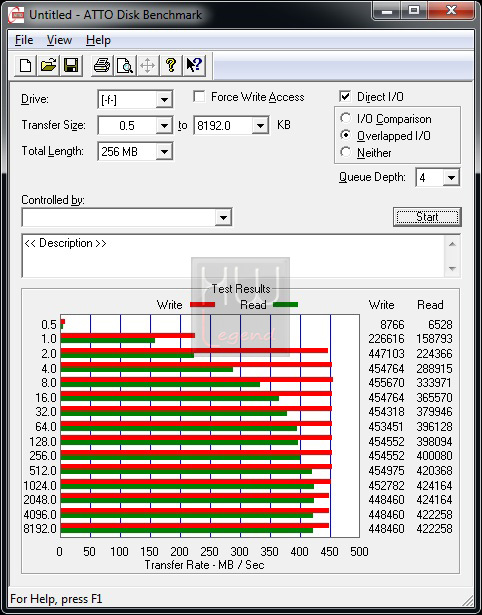The width and height of the screenshot is (482, 615).
Task: Minimize the ATTO Disk Benchmark window
Action: click(x=387, y=11)
